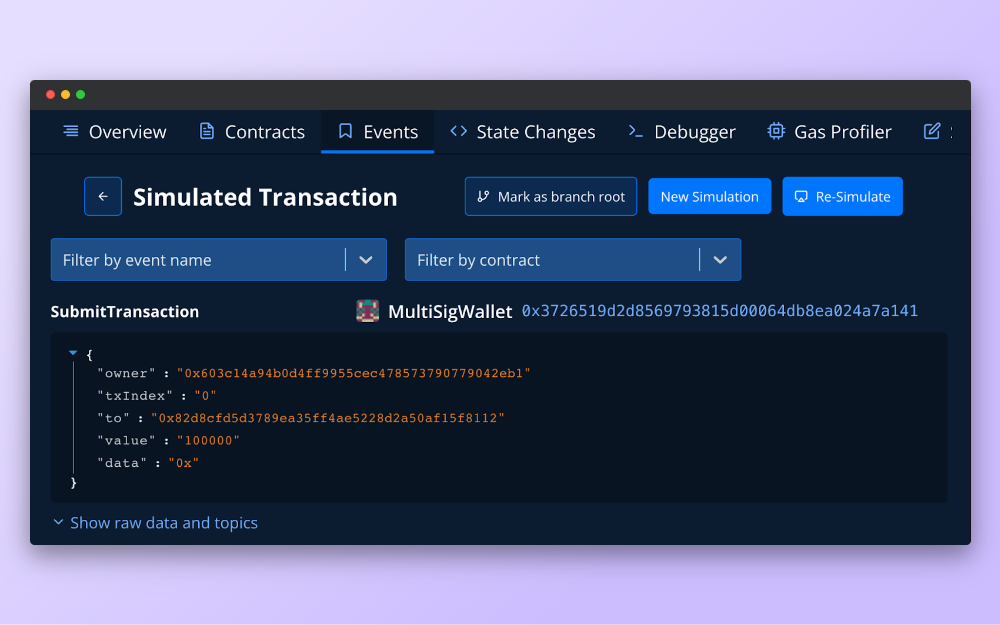Click the edit pencil icon in tab bar
Screen dimensions: 1000x625
[932, 131]
